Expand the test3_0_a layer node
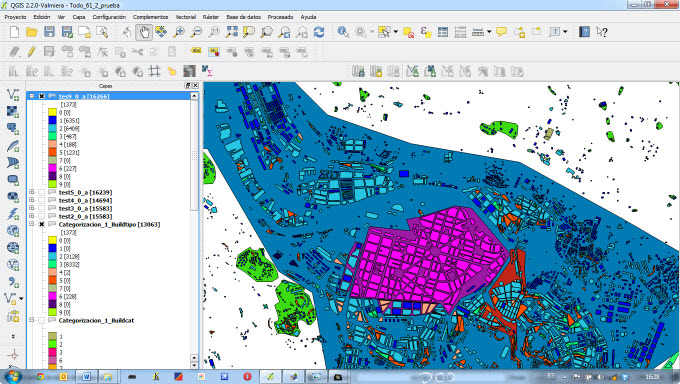 tap(32, 208)
